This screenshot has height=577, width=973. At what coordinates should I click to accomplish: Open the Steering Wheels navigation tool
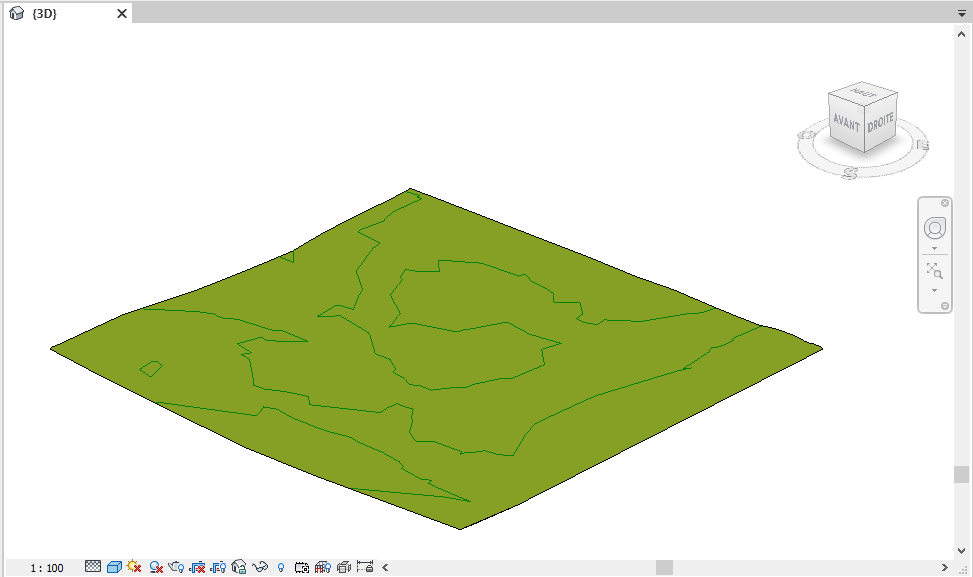tap(934, 228)
